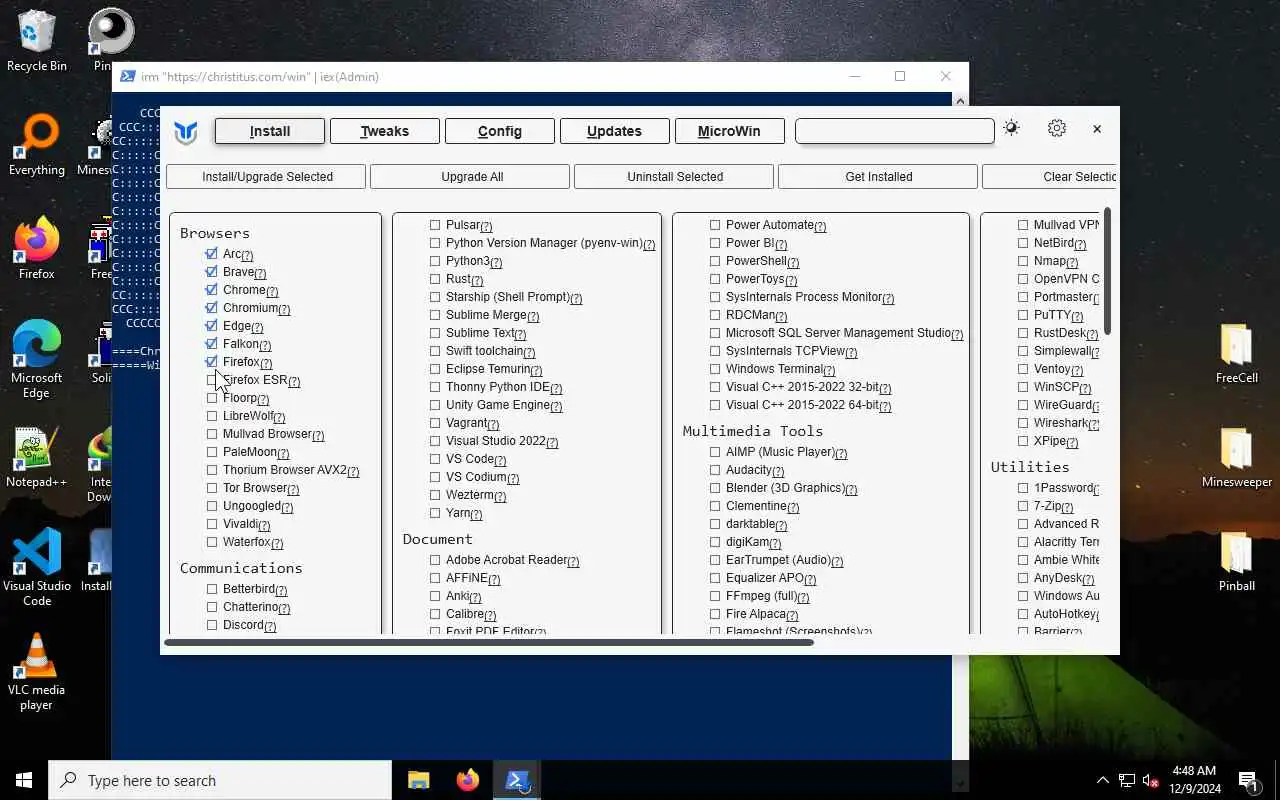The height and width of the screenshot is (800, 1280).
Task: Open the help link next to Arc
Action: (247, 255)
